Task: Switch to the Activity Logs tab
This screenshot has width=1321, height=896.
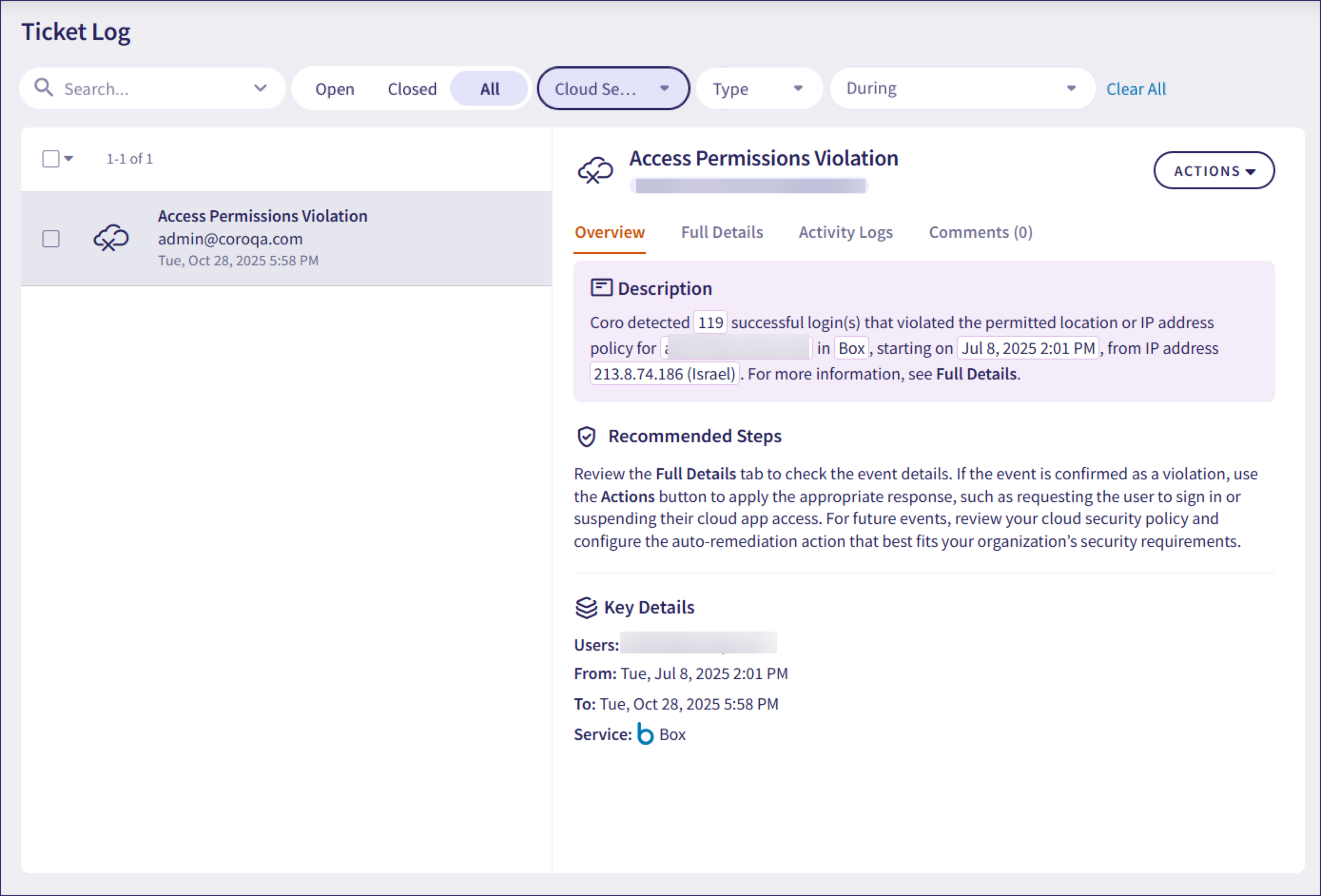Action: click(x=845, y=232)
